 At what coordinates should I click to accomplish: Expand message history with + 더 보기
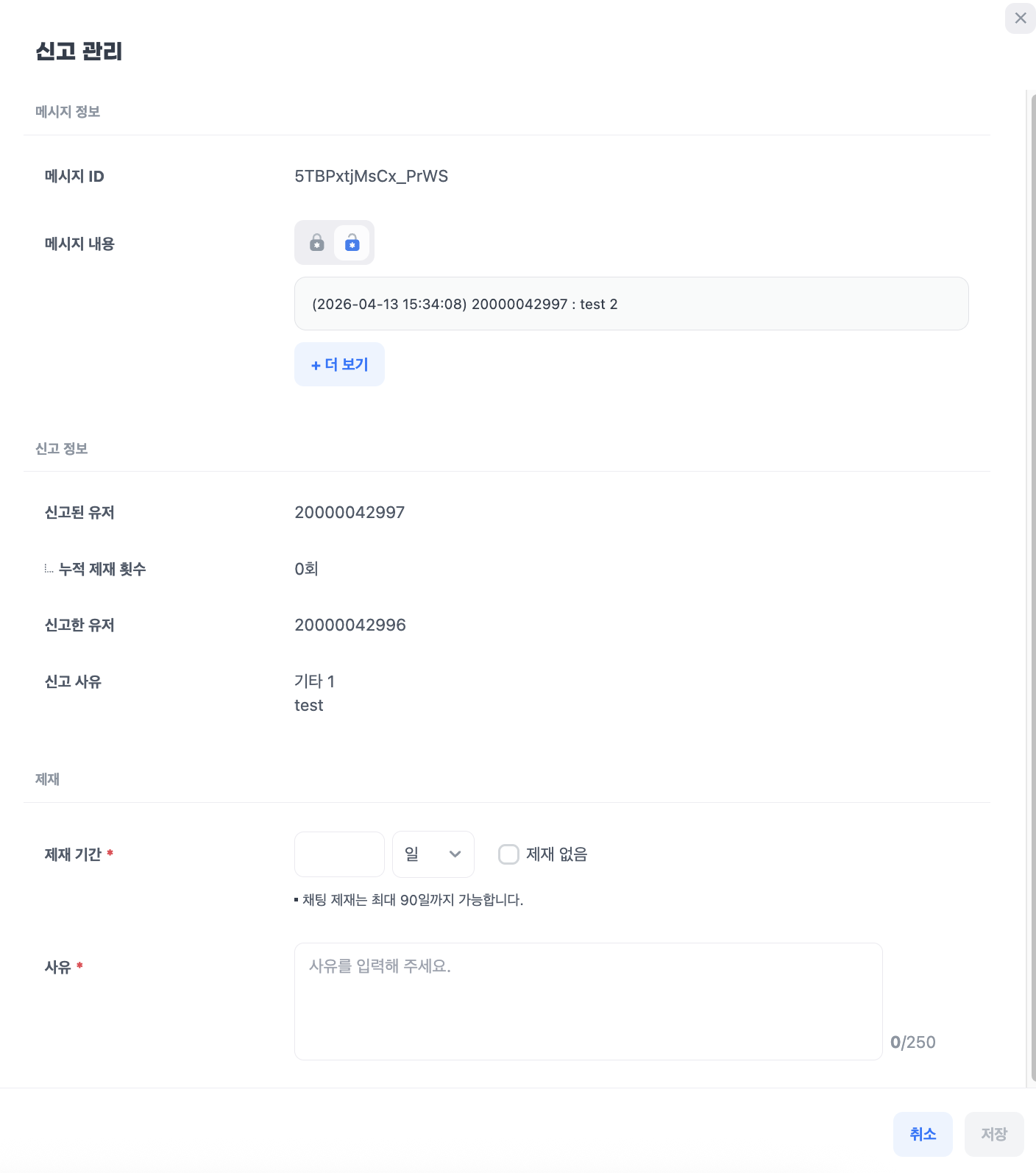pyautogui.click(x=339, y=364)
